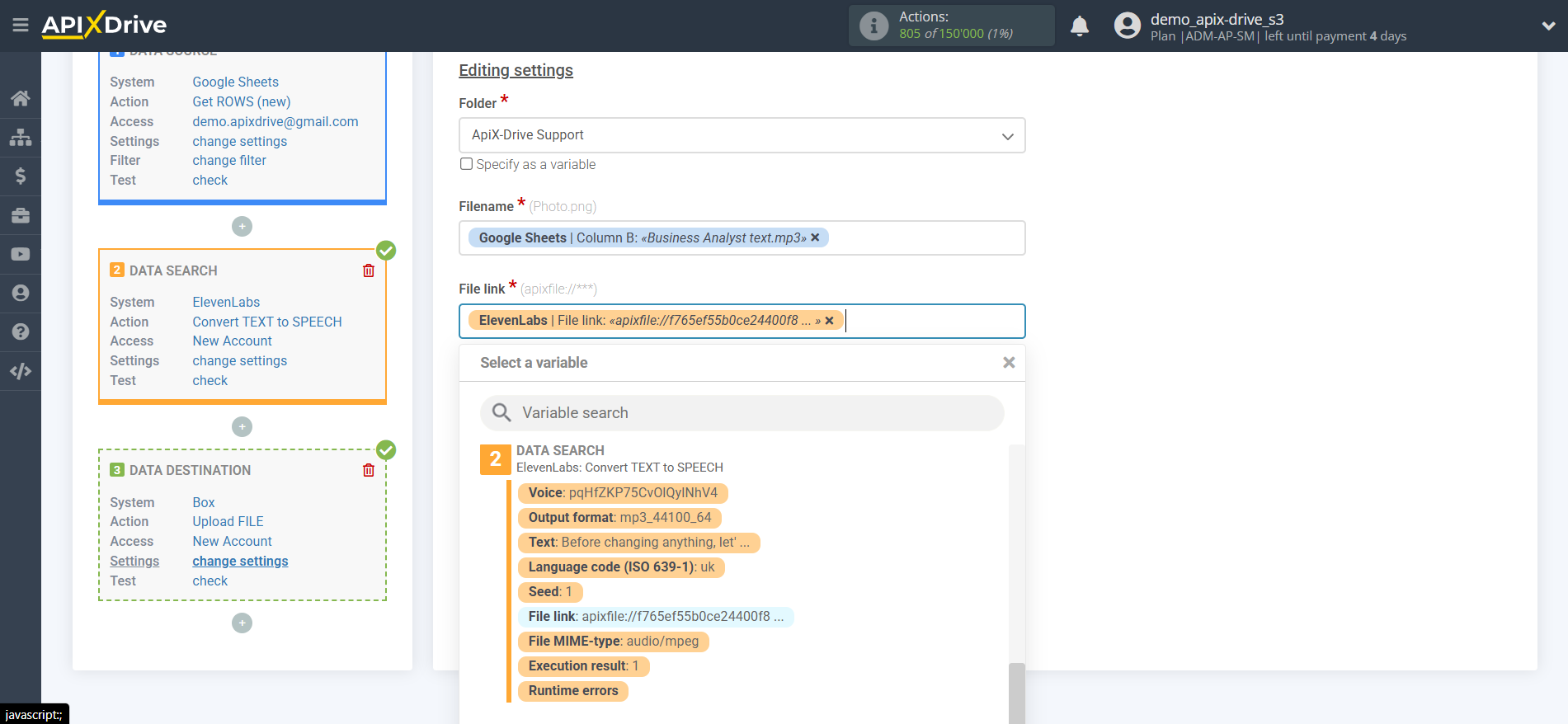The width and height of the screenshot is (1568, 724).
Task: Click the account avatar icon
Action: tap(1127, 26)
